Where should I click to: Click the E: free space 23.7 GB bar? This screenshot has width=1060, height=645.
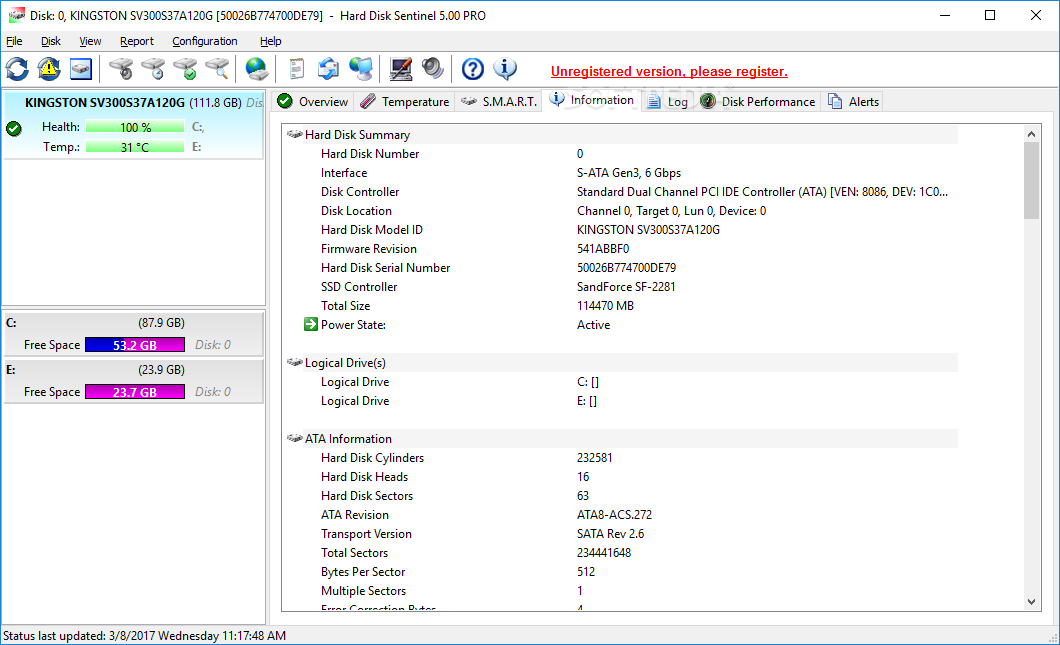click(135, 391)
